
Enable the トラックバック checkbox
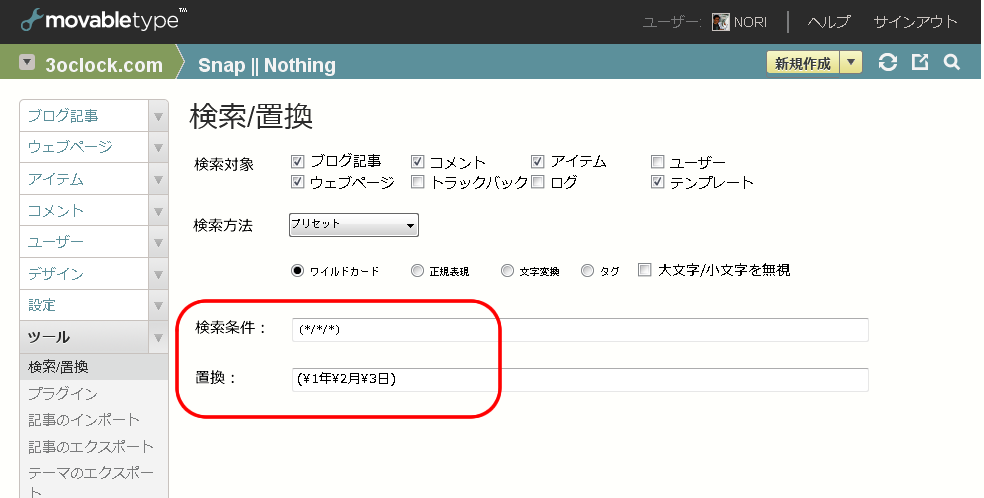(417, 183)
